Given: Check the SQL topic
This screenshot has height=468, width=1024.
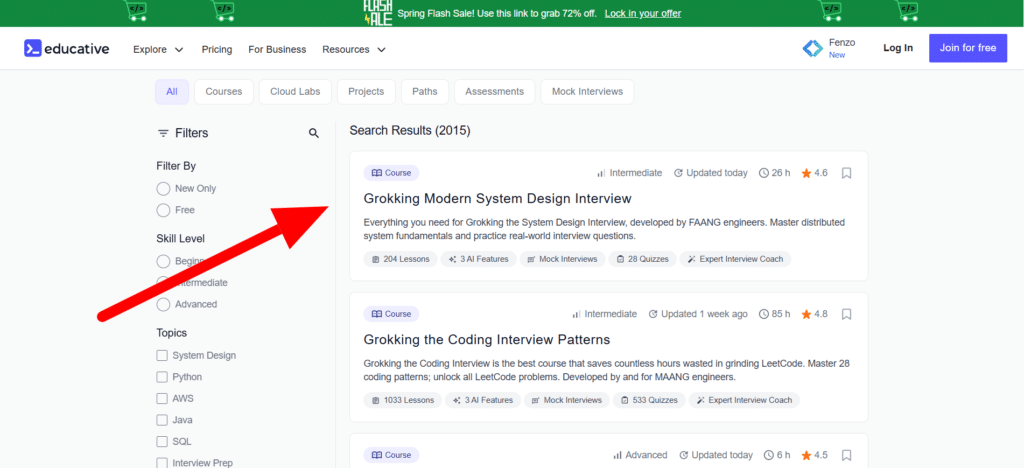Looking at the screenshot, I should [162, 442].
